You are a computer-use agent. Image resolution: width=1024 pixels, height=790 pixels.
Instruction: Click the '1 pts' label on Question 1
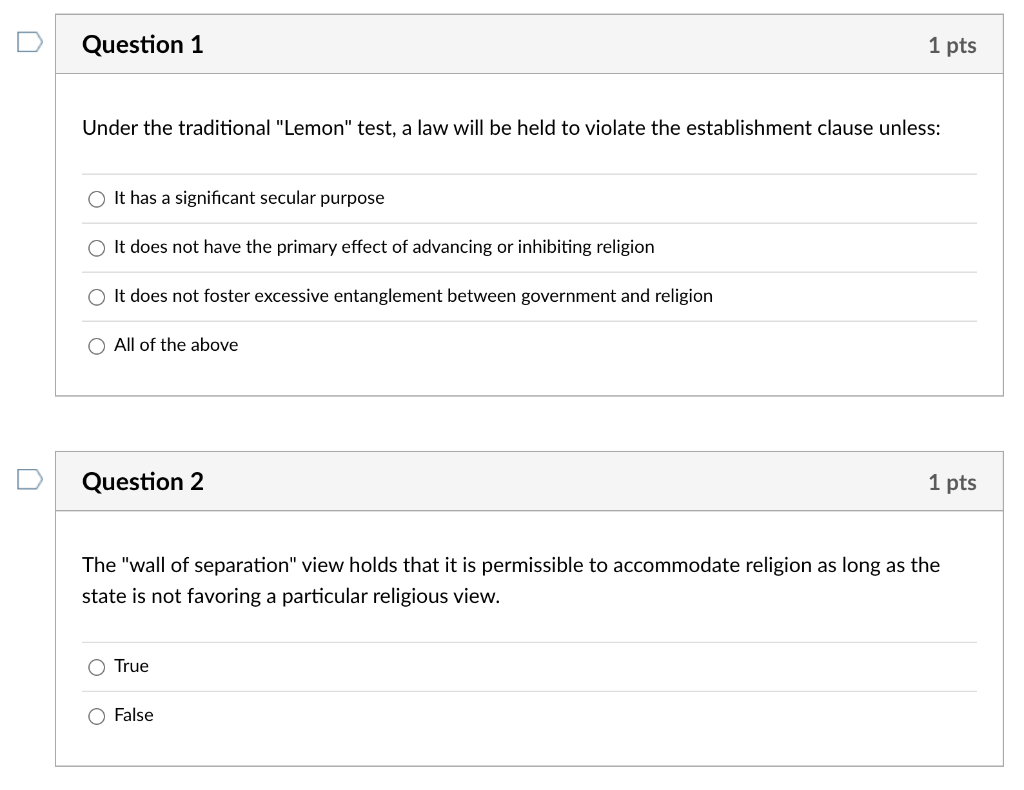[x=951, y=45]
